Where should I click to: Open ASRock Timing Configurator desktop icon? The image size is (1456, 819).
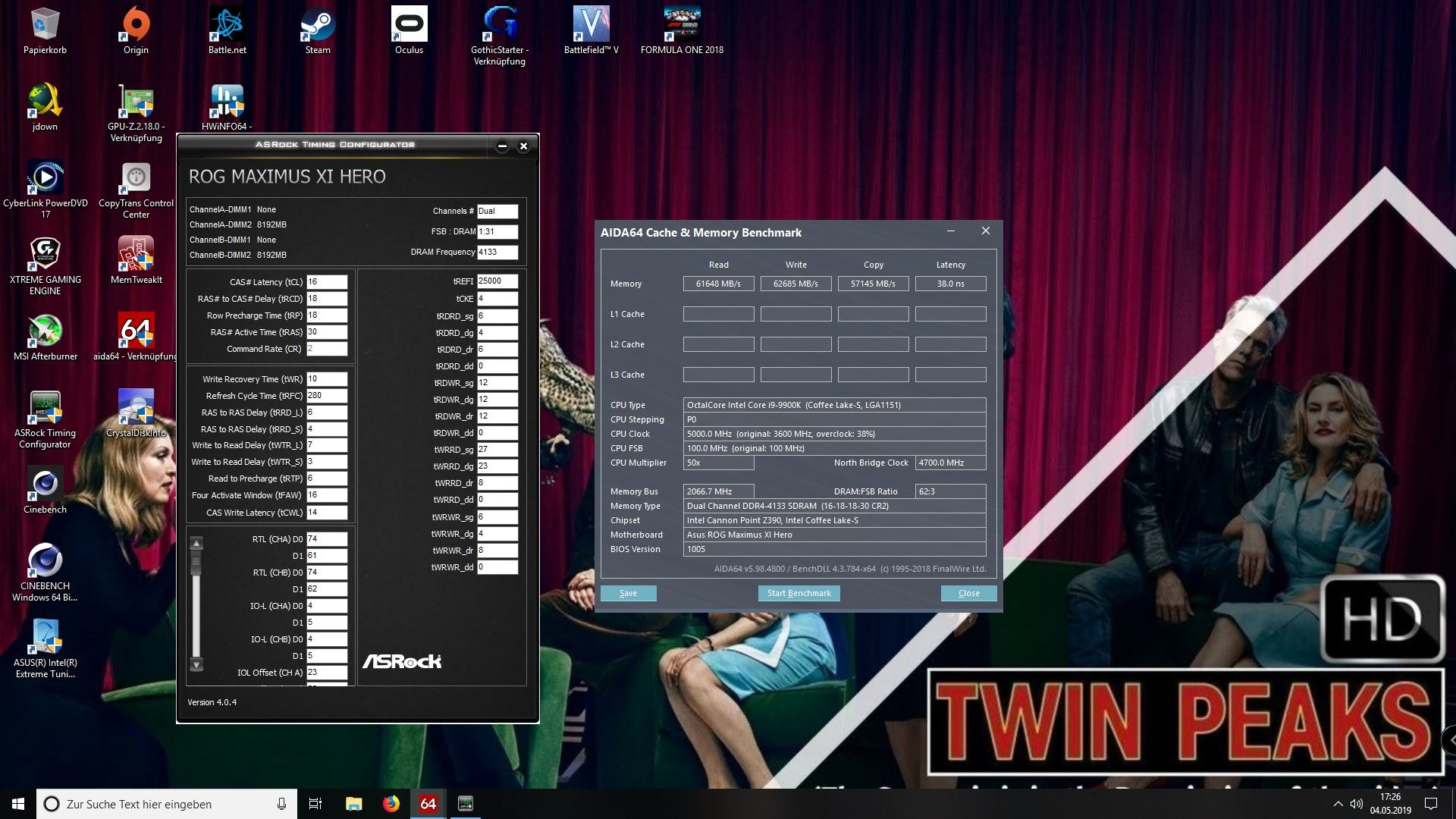(x=45, y=419)
